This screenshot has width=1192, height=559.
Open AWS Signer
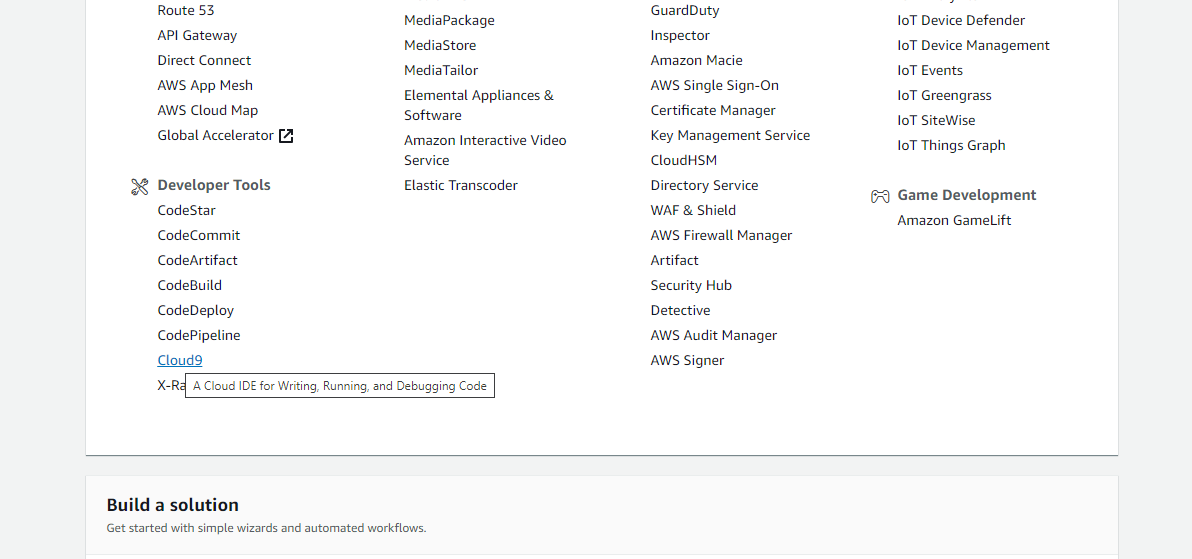(x=687, y=360)
